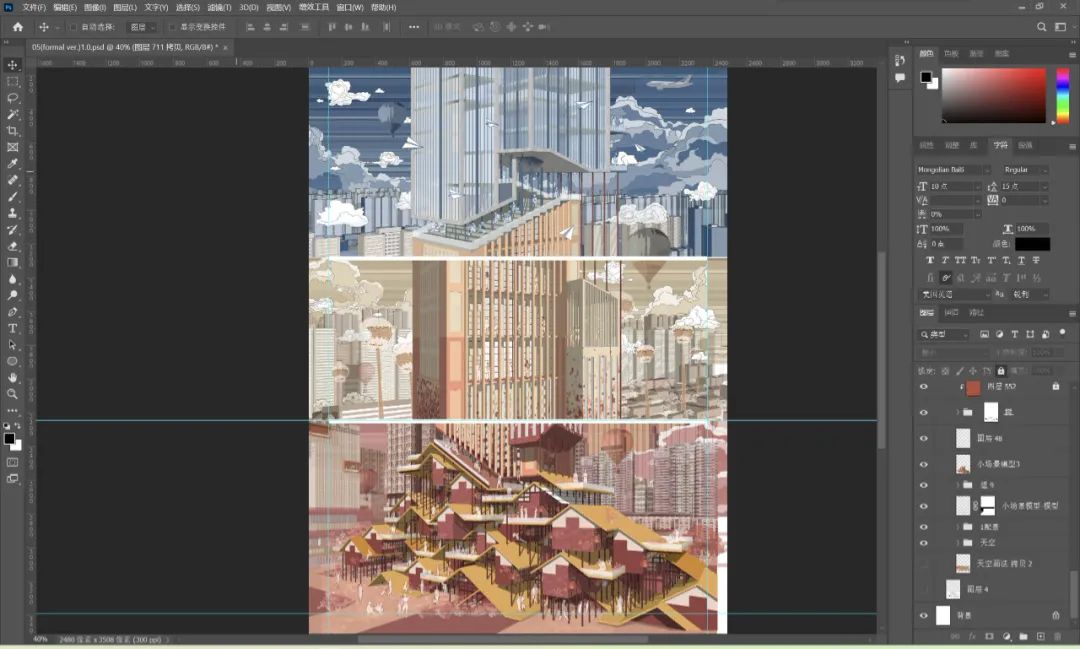Image resolution: width=1080 pixels, height=649 pixels.
Task: Select the Gradient tool
Action: pyautogui.click(x=12, y=262)
